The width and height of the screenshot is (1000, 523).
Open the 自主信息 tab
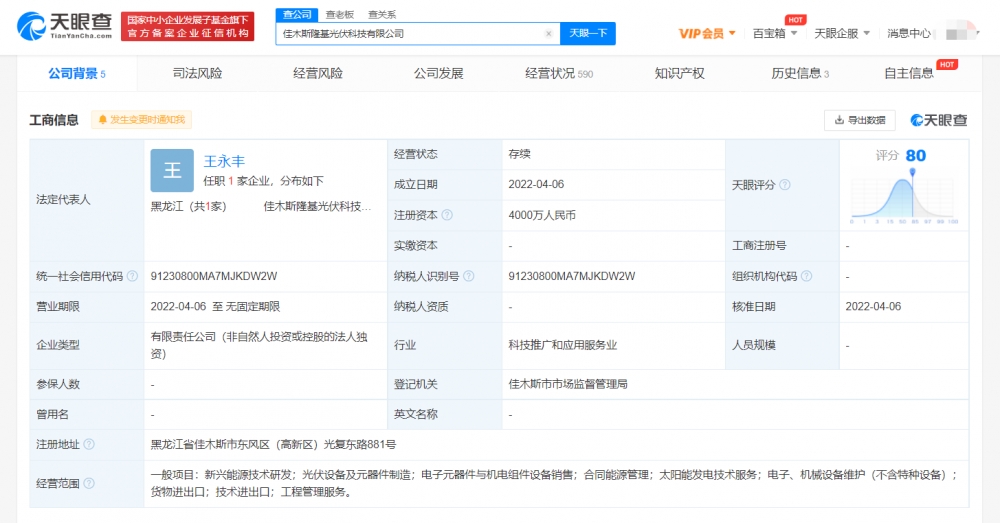click(908, 73)
